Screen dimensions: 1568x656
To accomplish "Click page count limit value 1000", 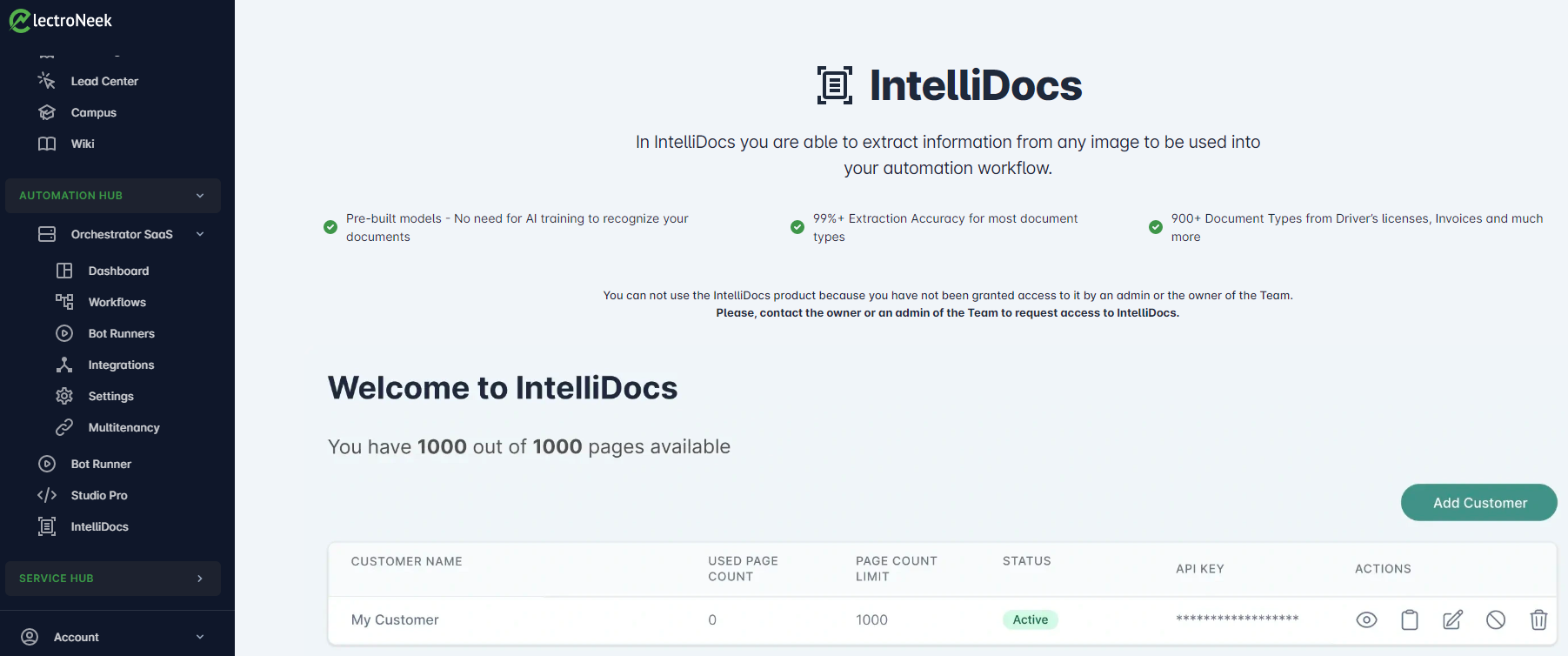I will tap(871, 619).
